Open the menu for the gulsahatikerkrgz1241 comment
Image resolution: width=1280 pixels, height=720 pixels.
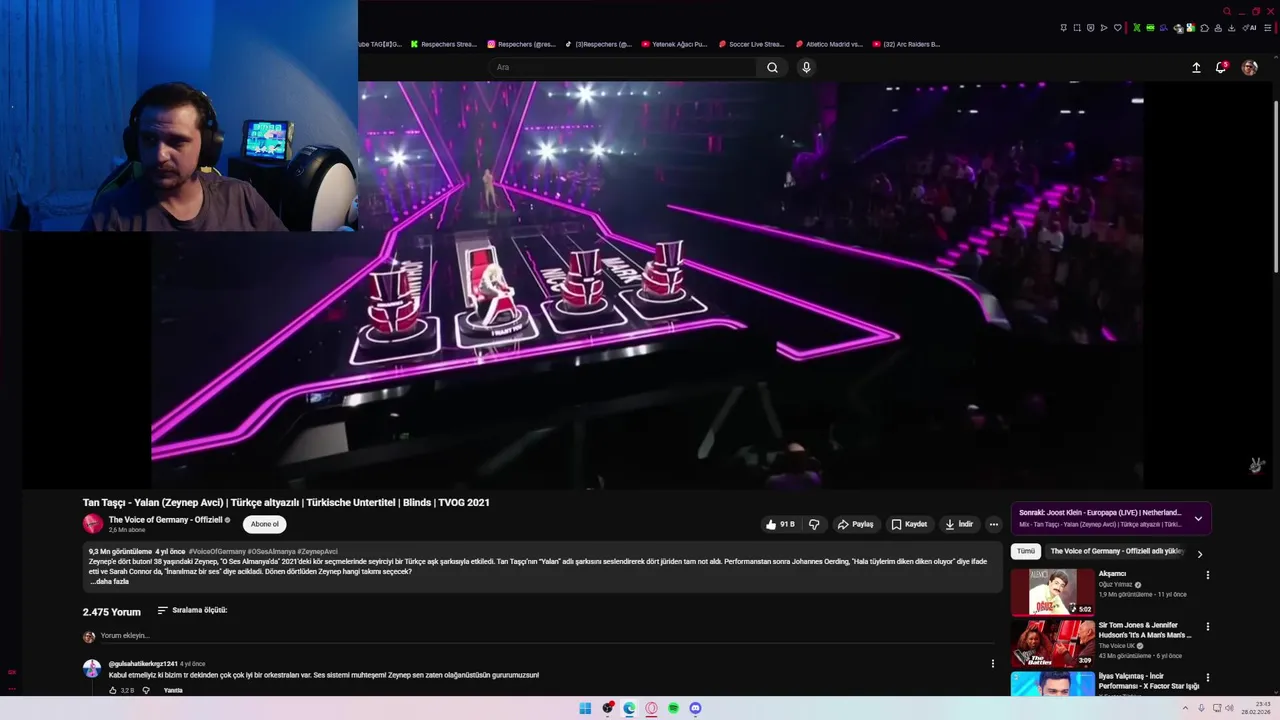pyautogui.click(x=993, y=663)
